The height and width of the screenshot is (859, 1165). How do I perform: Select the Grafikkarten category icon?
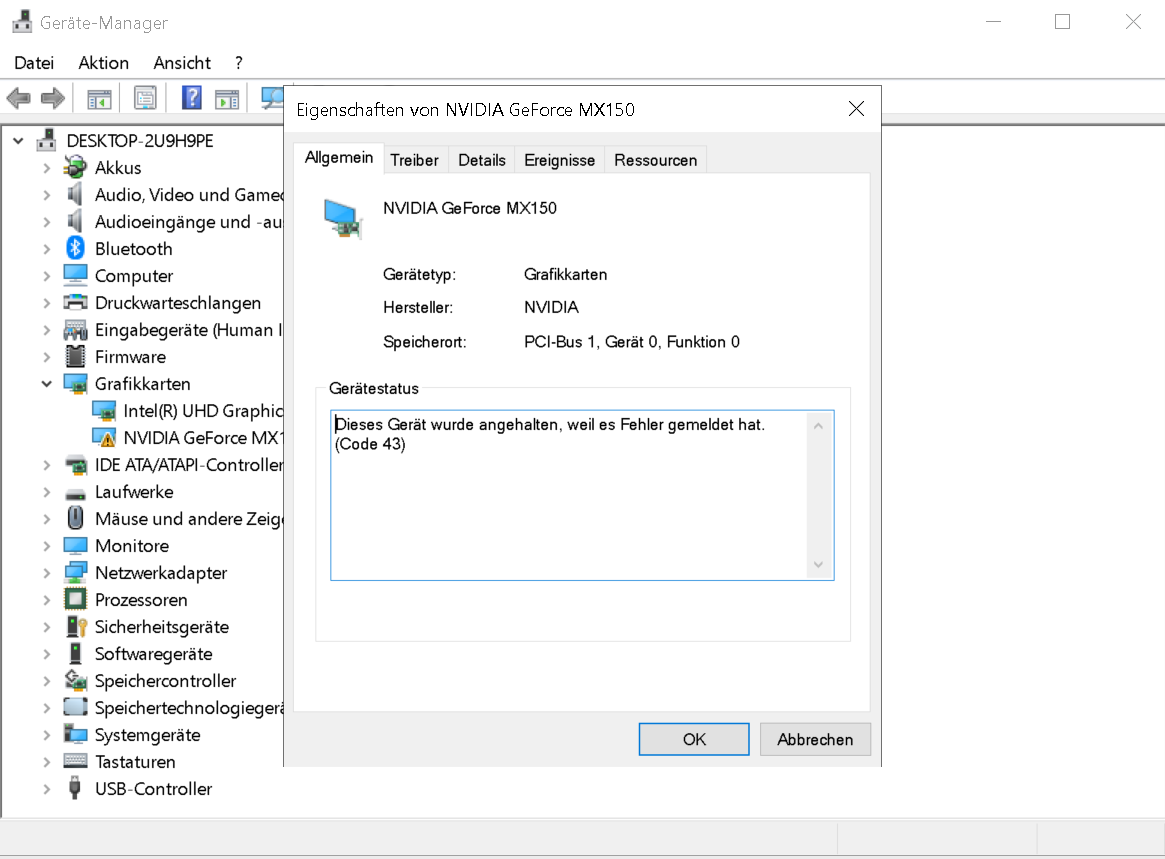pos(75,383)
